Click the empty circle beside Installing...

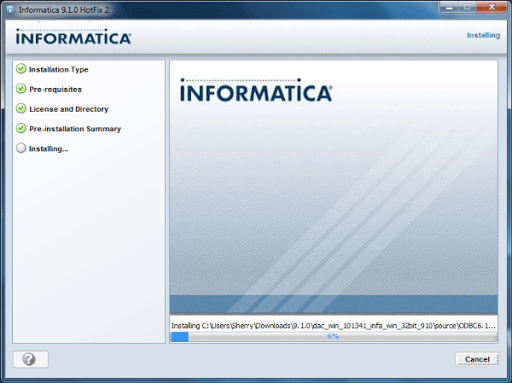click(21, 148)
